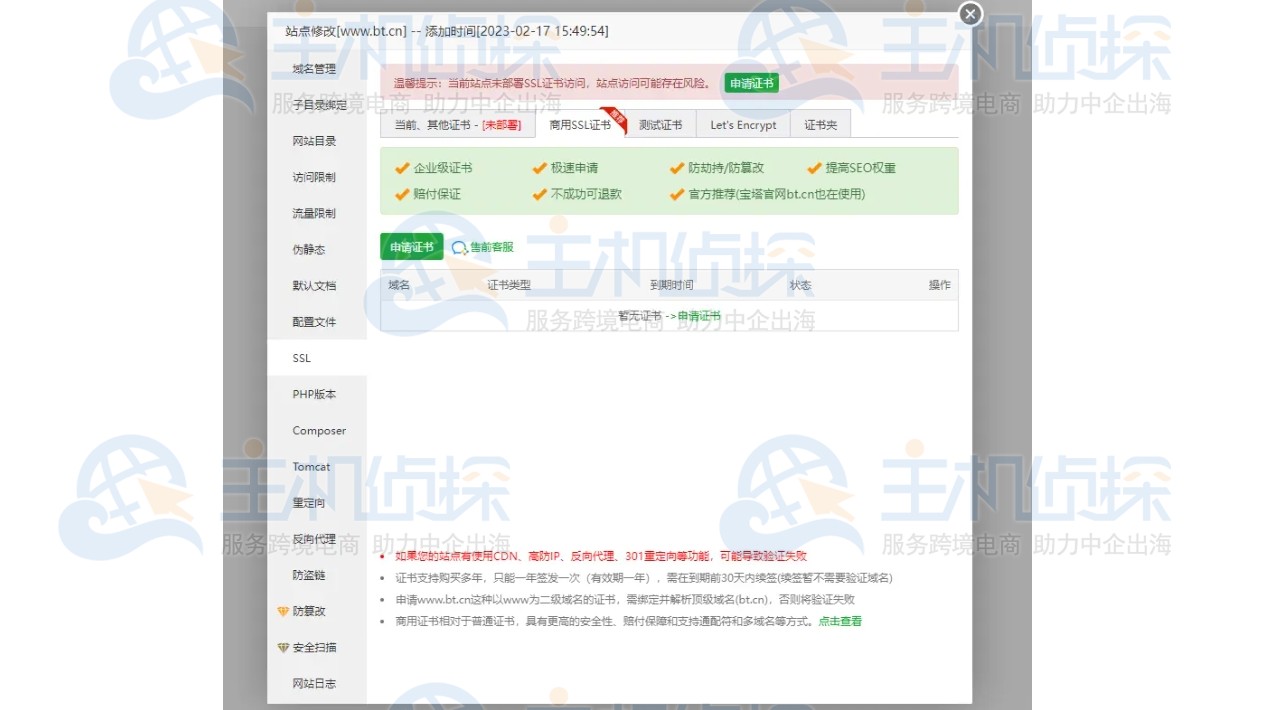Open the 当前、其他证书 tab

[457, 124]
